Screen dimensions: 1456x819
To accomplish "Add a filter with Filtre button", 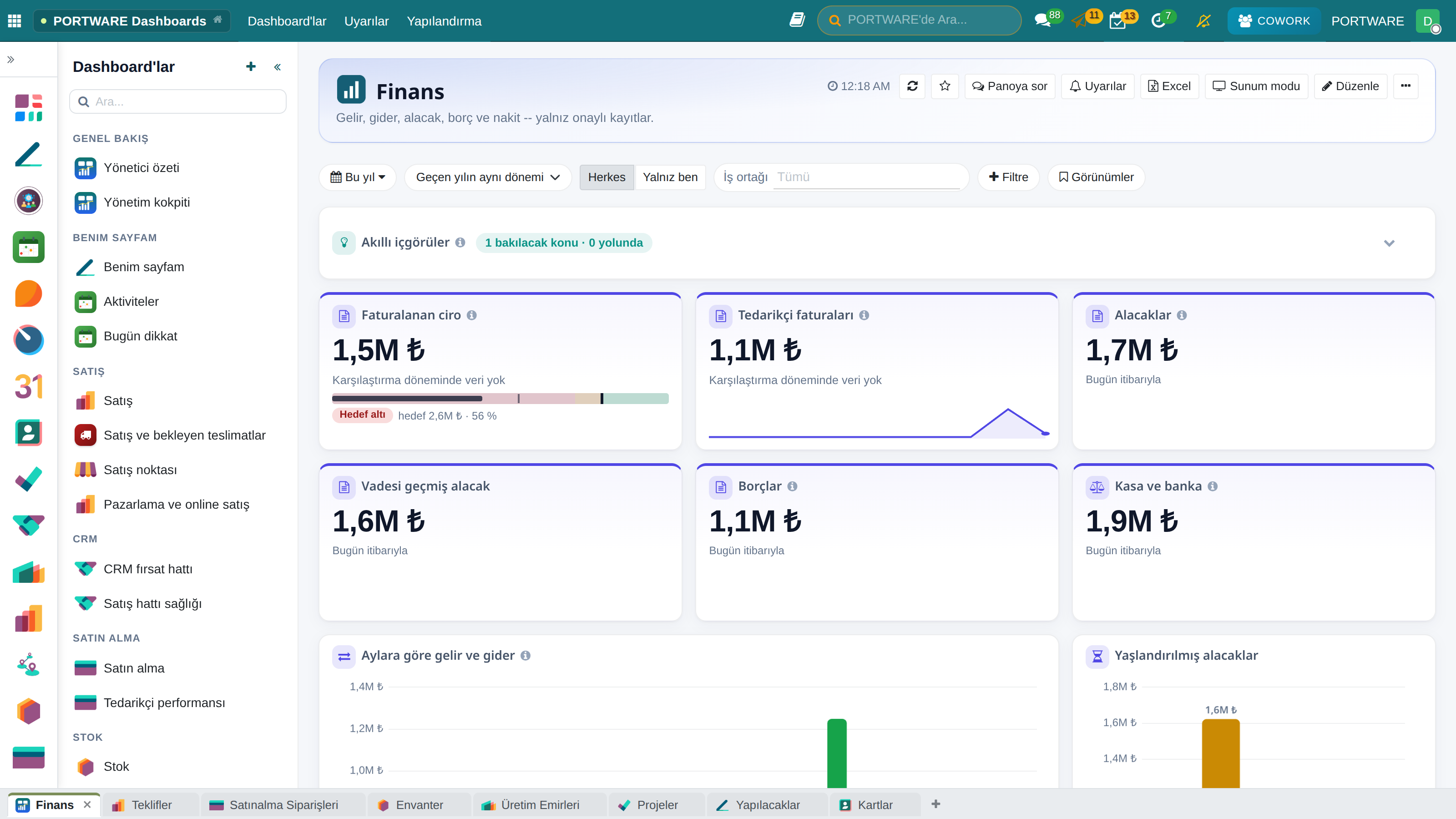I will [x=1008, y=177].
